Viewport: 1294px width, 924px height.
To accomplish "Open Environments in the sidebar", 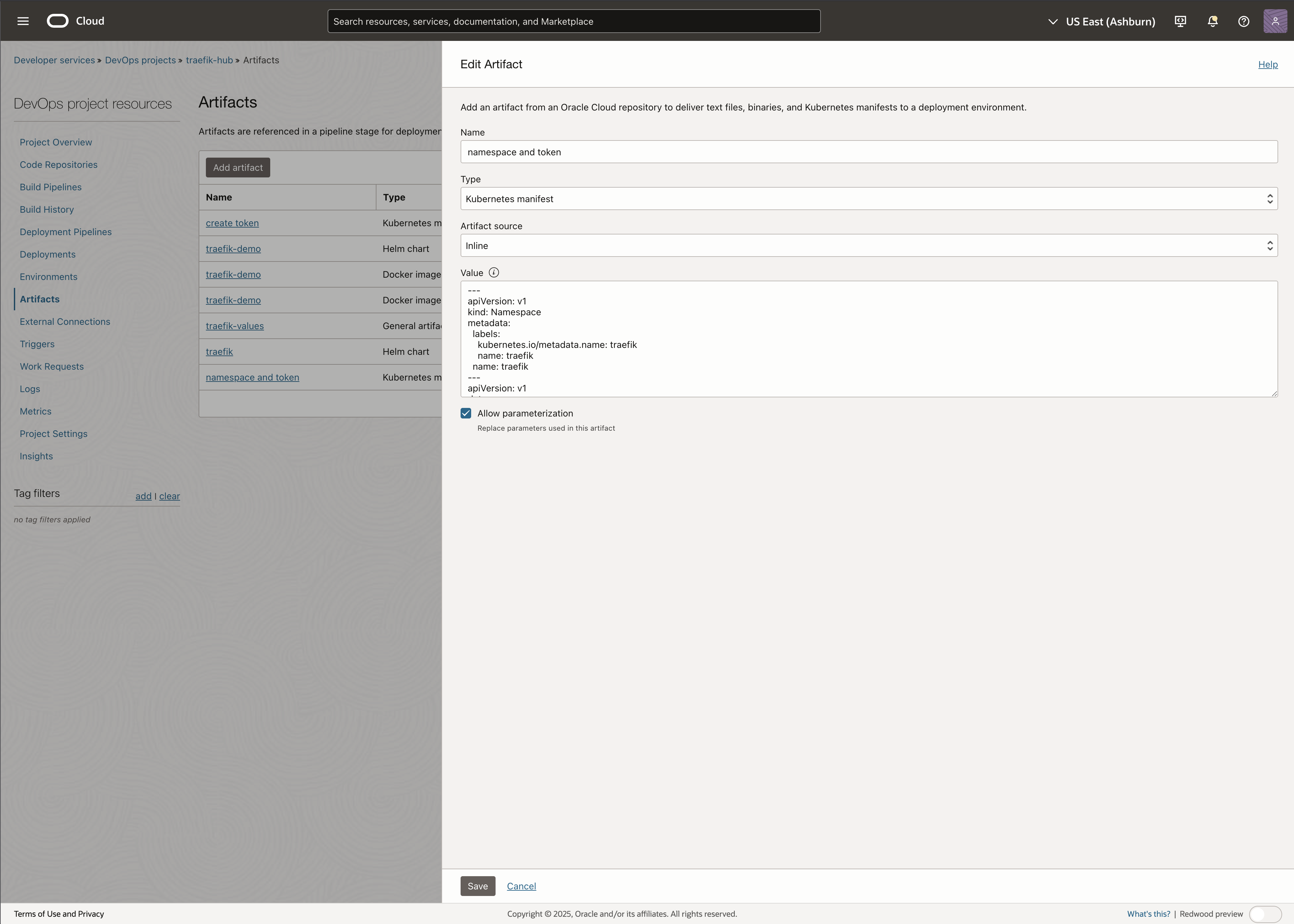I will click(x=49, y=277).
